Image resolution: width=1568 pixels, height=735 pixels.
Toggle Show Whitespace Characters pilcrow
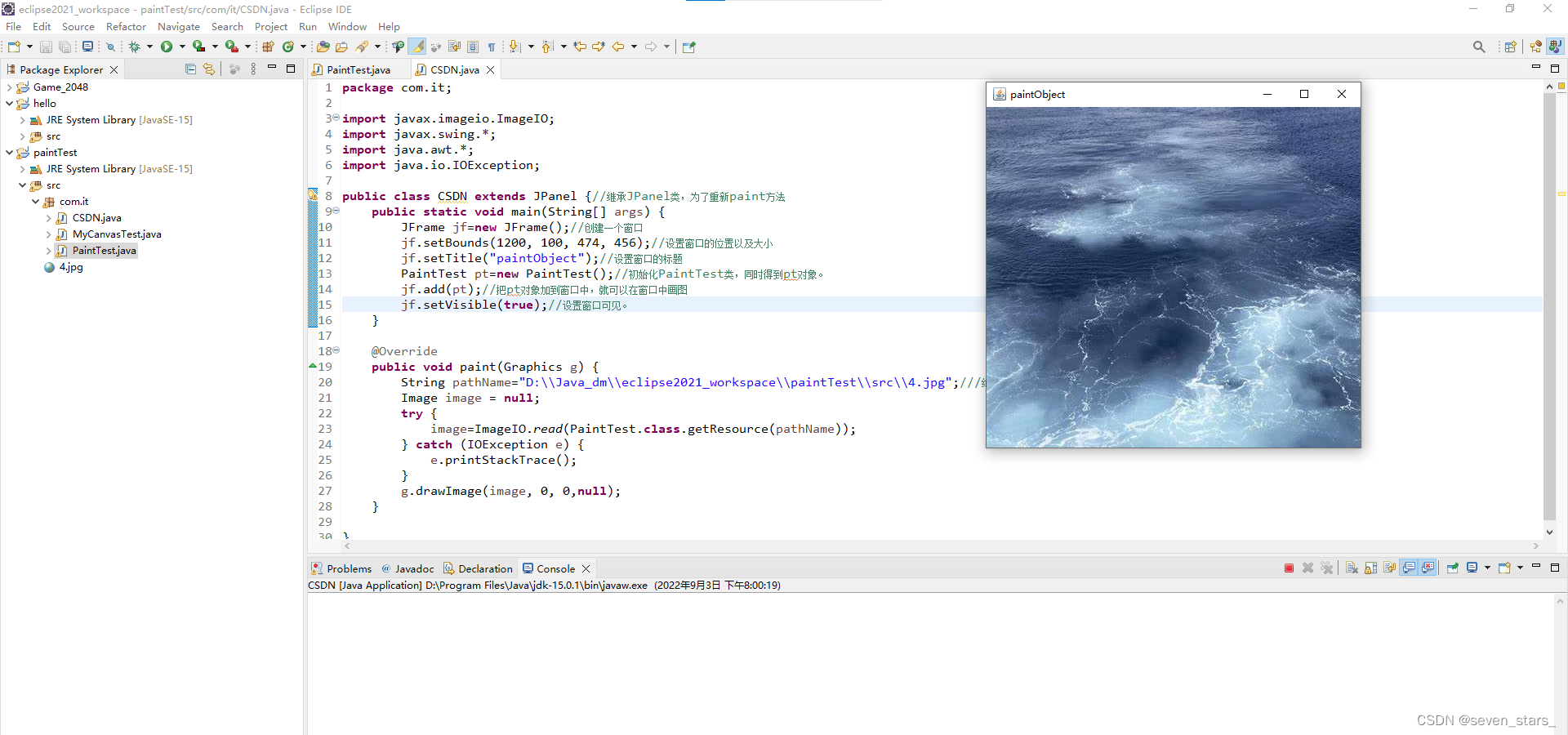[492, 47]
